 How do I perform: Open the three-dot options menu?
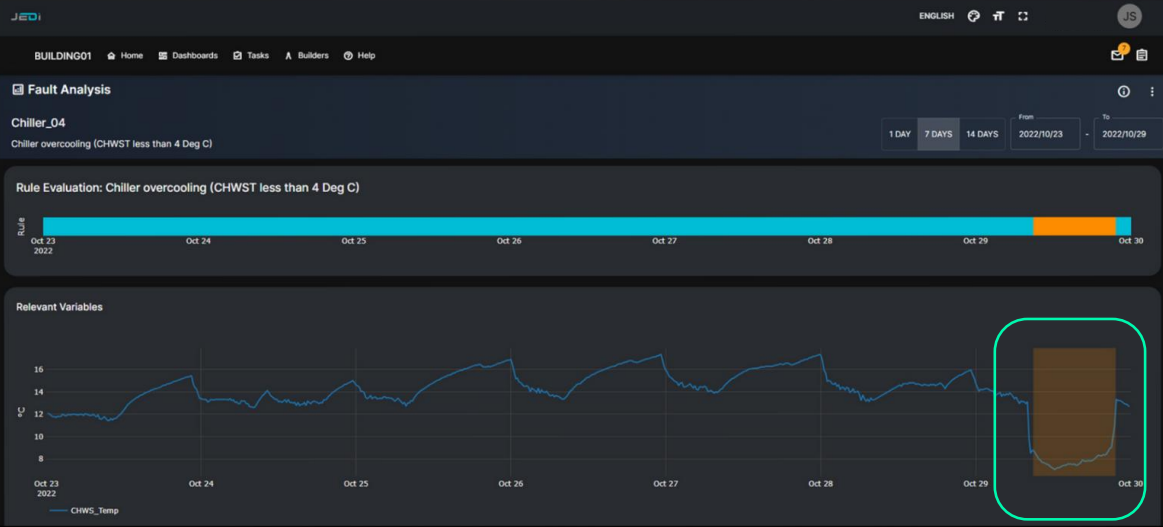[1152, 91]
